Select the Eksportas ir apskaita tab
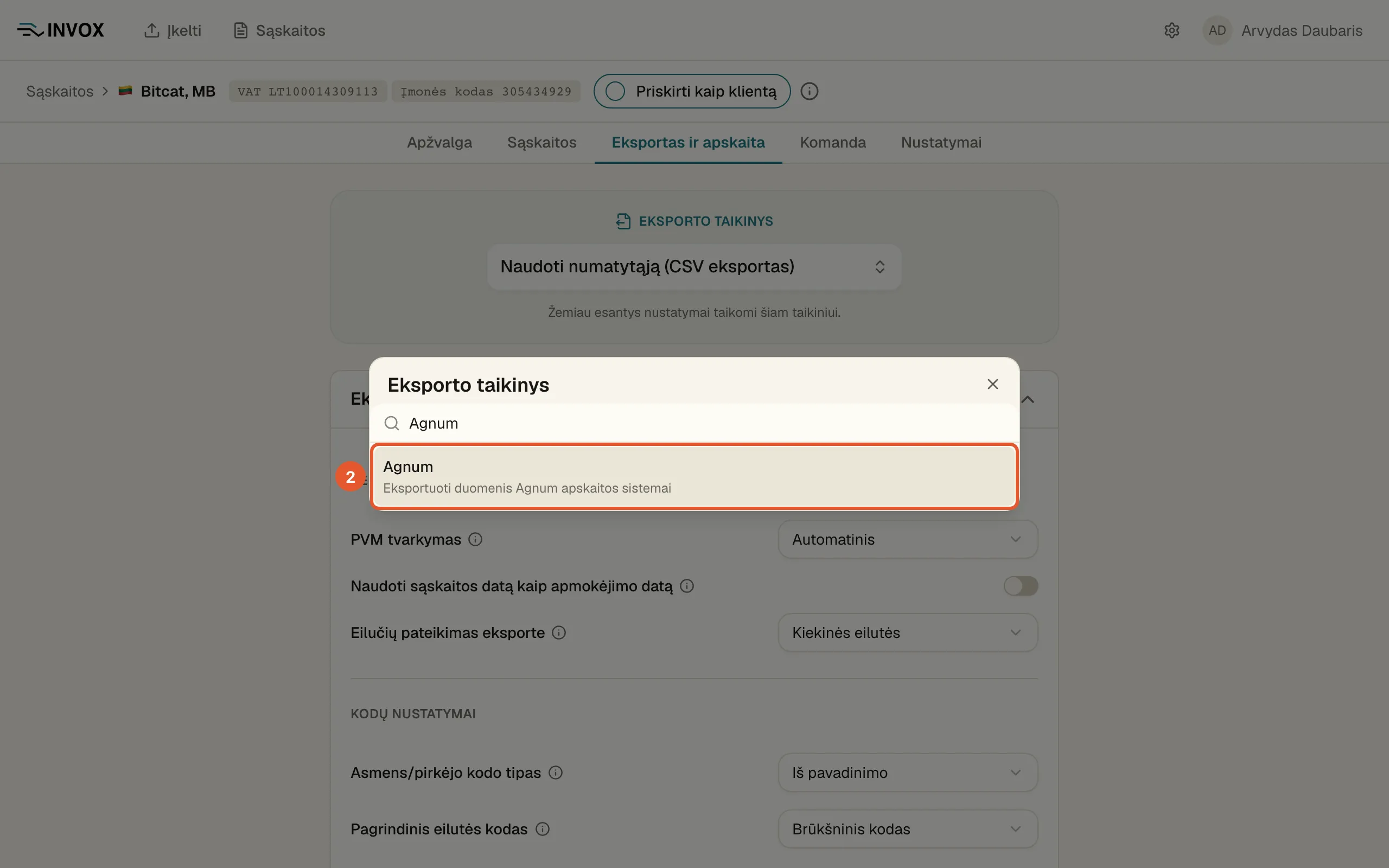 click(x=688, y=142)
